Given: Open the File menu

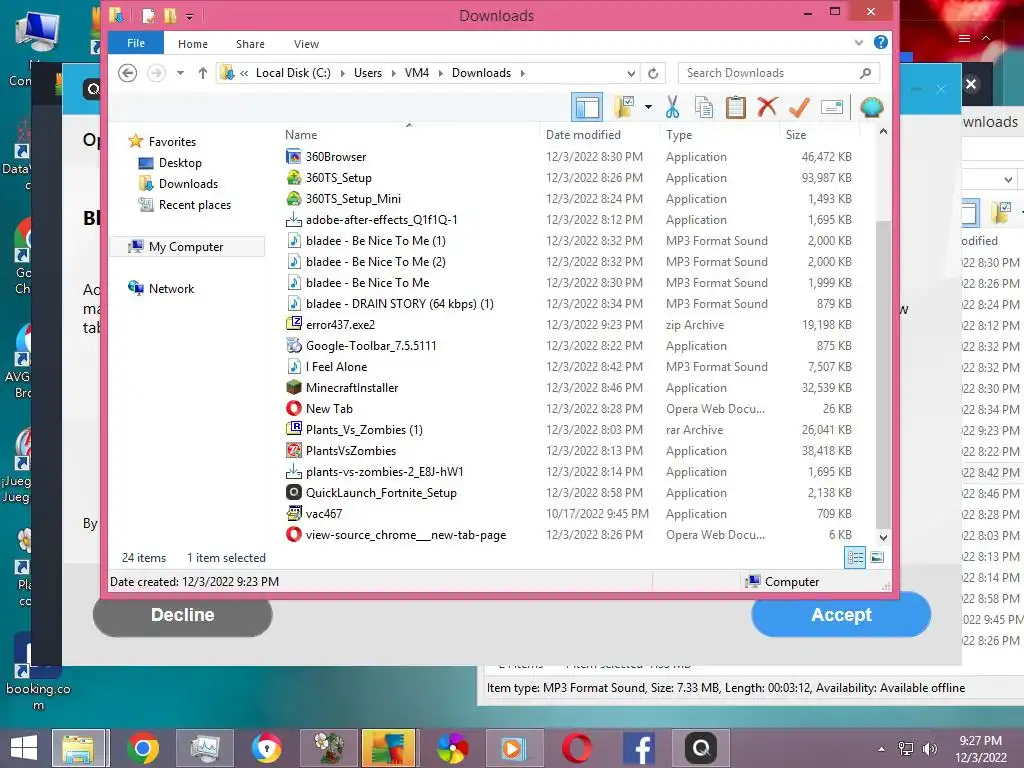Looking at the screenshot, I should (136, 43).
